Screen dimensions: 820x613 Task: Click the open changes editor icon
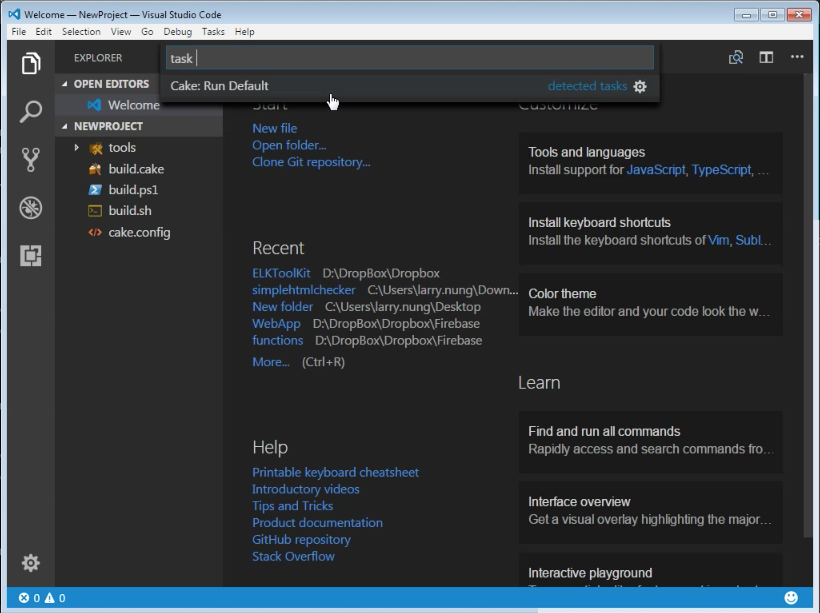click(x=736, y=58)
